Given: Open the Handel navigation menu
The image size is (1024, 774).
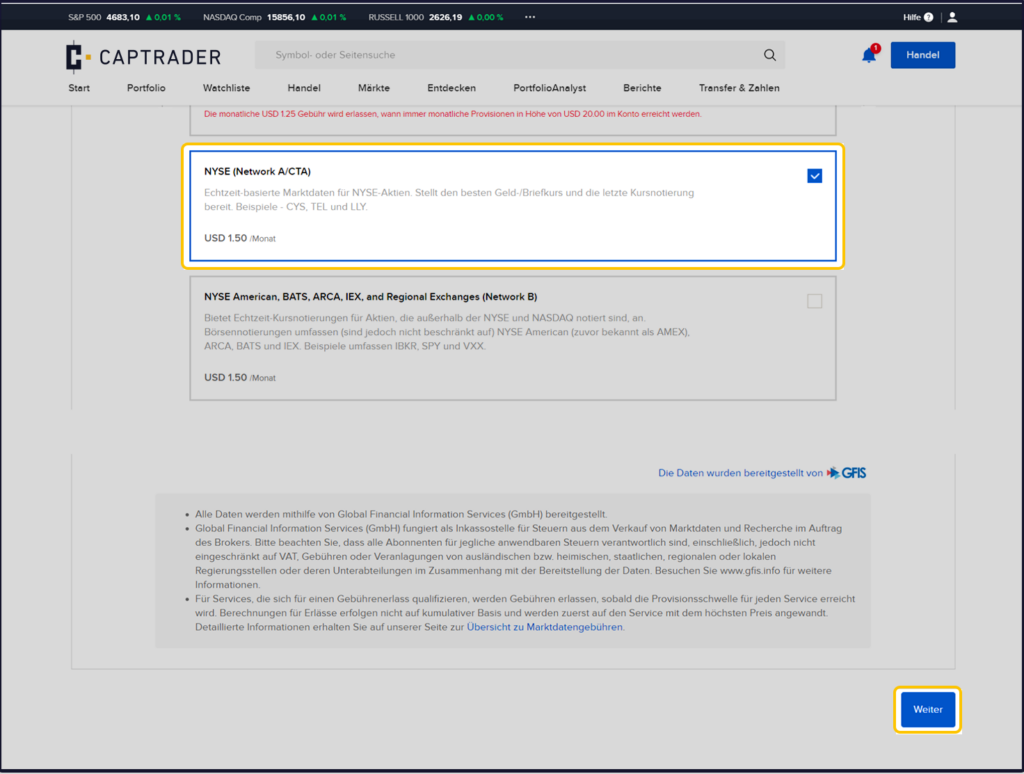Looking at the screenshot, I should [304, 88].
